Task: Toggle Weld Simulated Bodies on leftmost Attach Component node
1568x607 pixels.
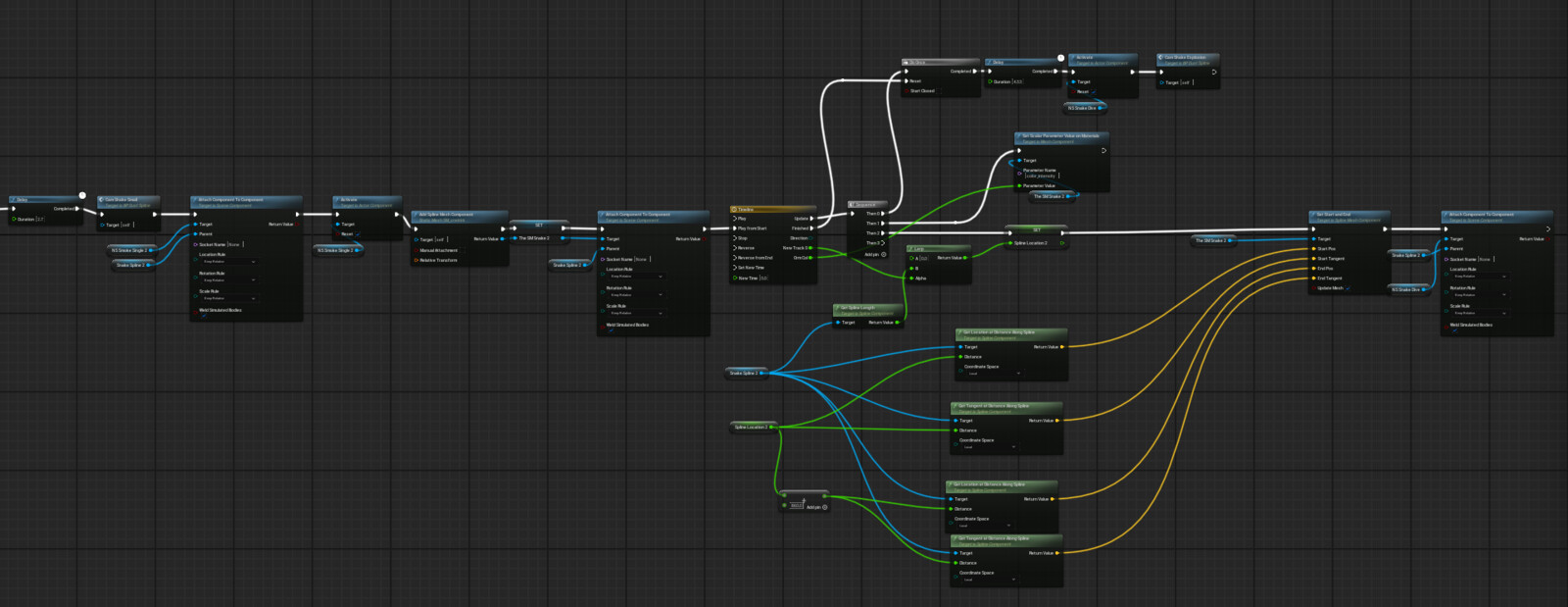Action: pyautogui.click(x=204, y=316)
